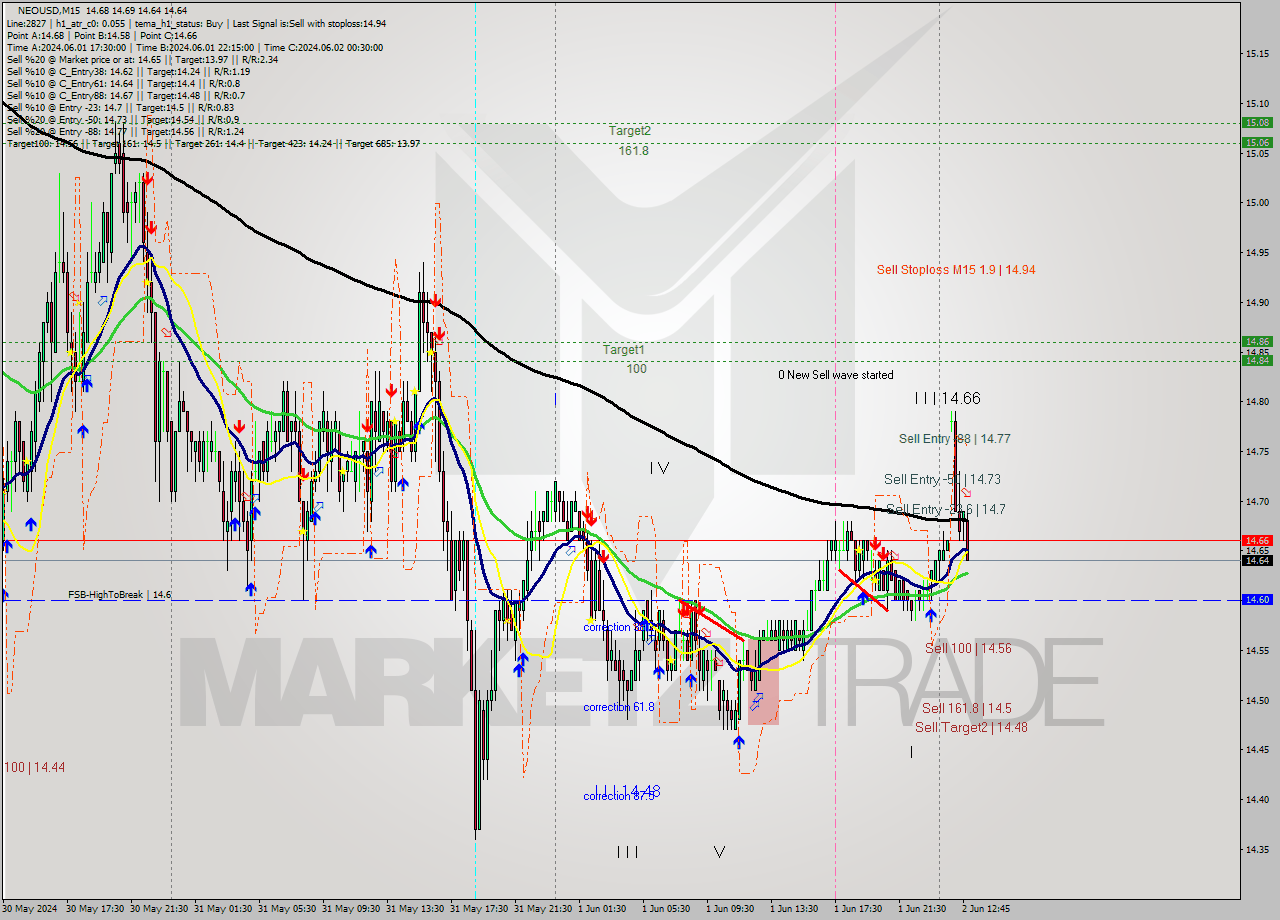Click the '0 New Sell wave started' annotation

(836, 375)
